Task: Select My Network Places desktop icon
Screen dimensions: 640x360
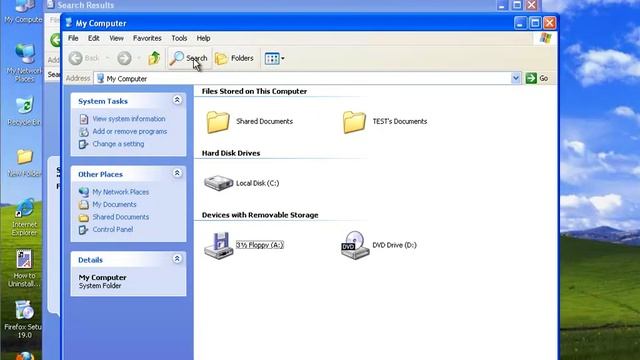Action: pyautogui.click(x=24, y=54)
